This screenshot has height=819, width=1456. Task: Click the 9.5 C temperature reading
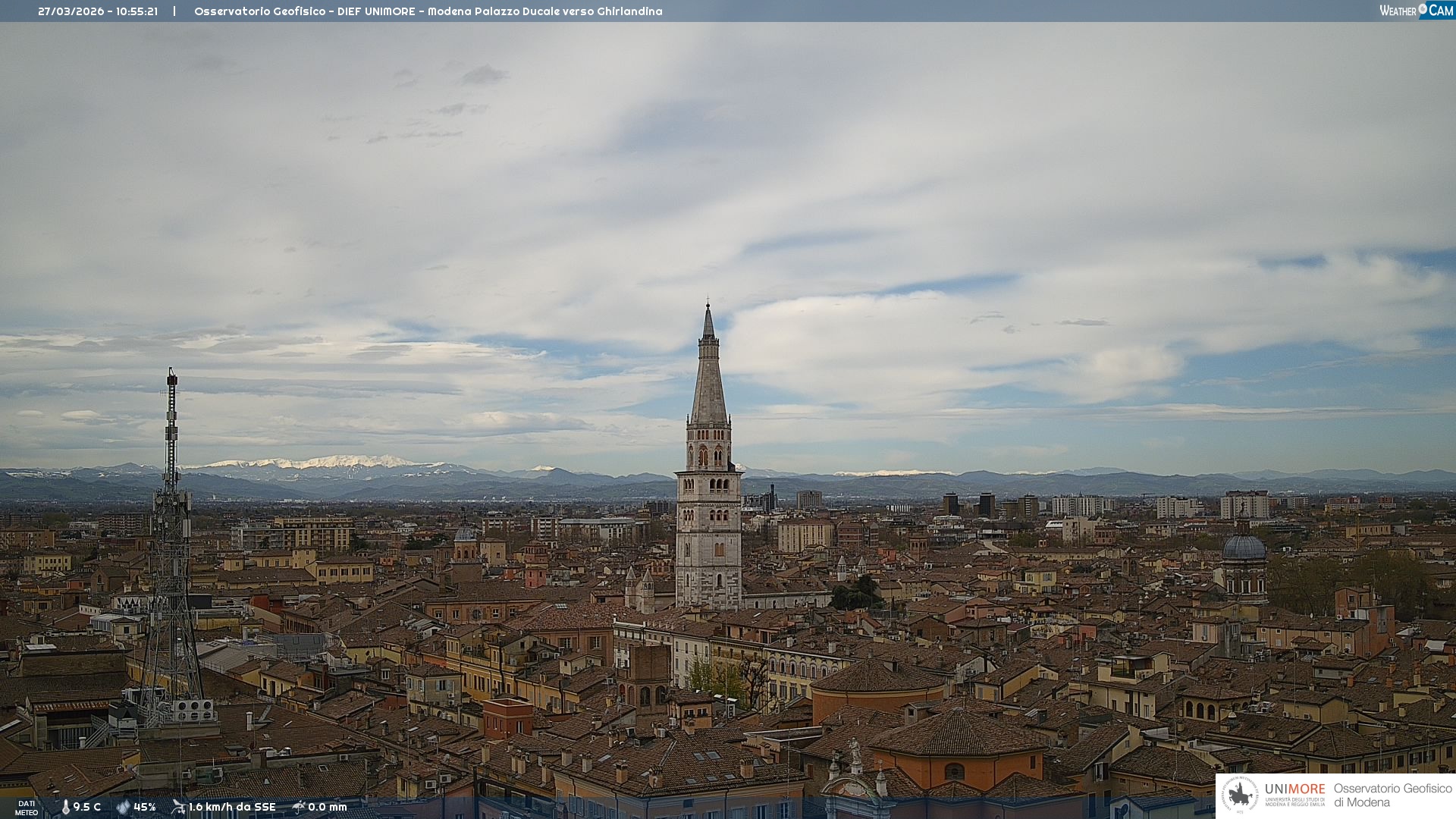[87, 807]
